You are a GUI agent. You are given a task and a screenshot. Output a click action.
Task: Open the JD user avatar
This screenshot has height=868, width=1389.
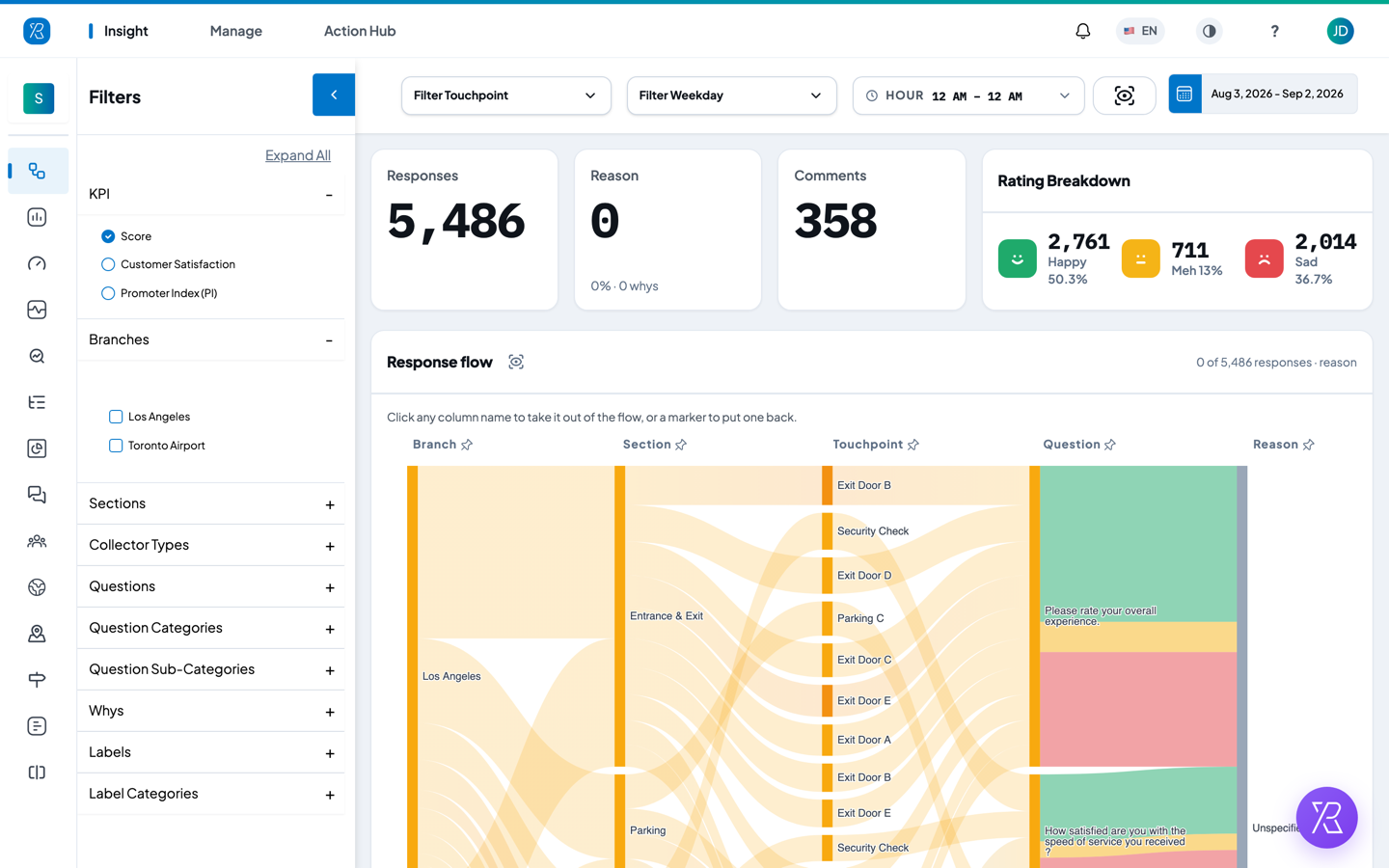click(1340, 31)
